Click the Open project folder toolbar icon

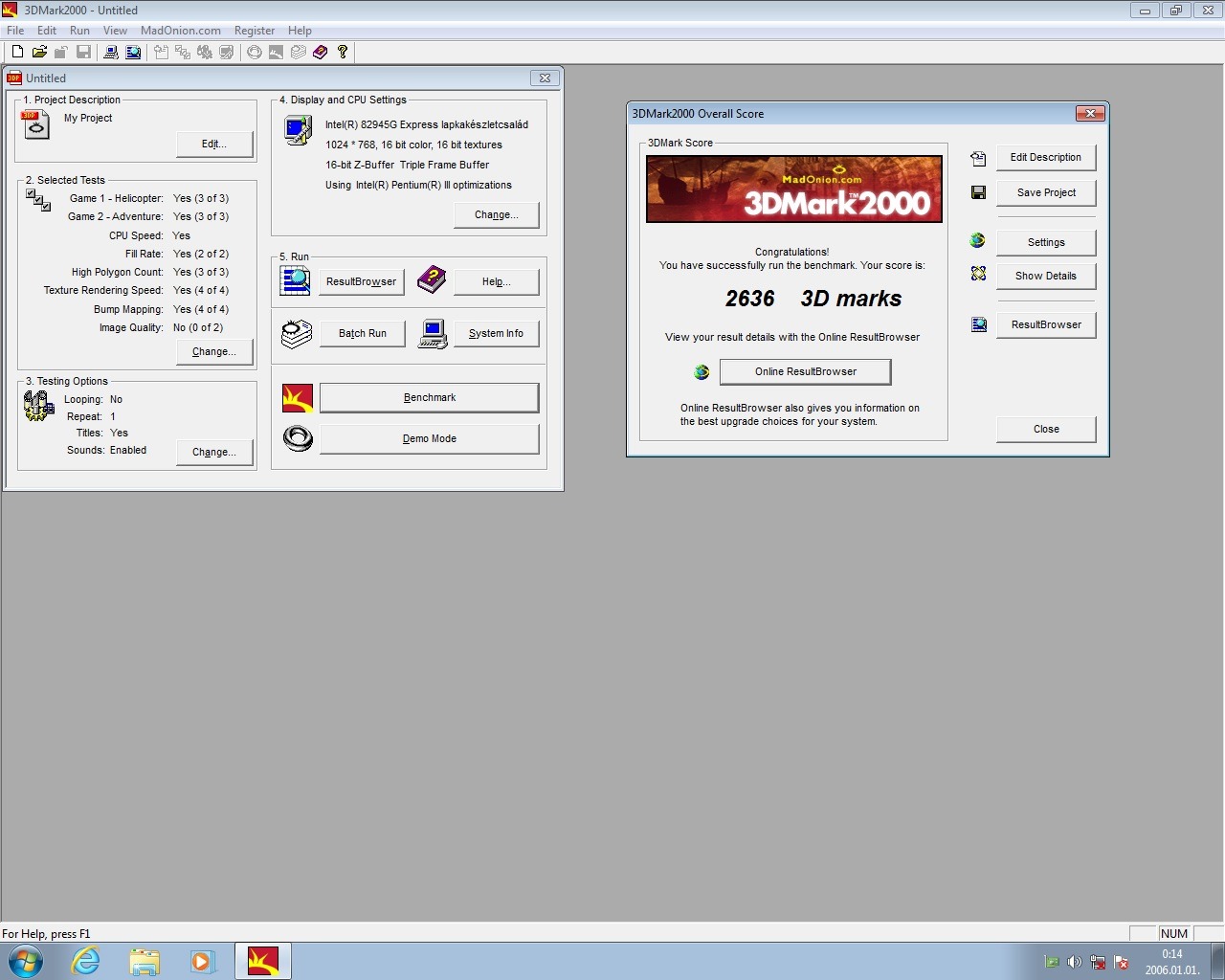pyautogui.click(x=39, y=52)
